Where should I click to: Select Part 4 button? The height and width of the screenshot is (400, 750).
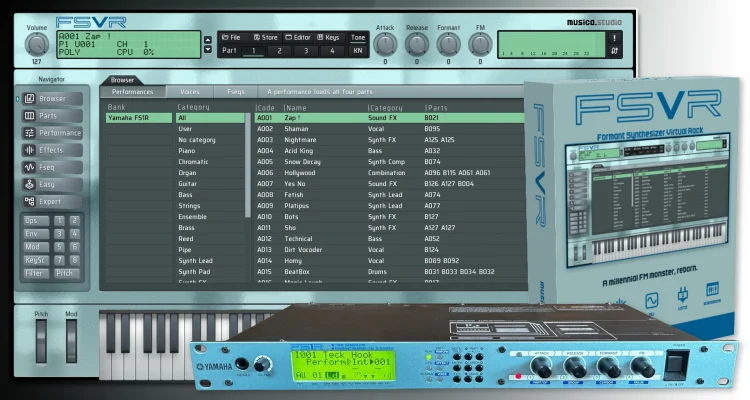332,51
